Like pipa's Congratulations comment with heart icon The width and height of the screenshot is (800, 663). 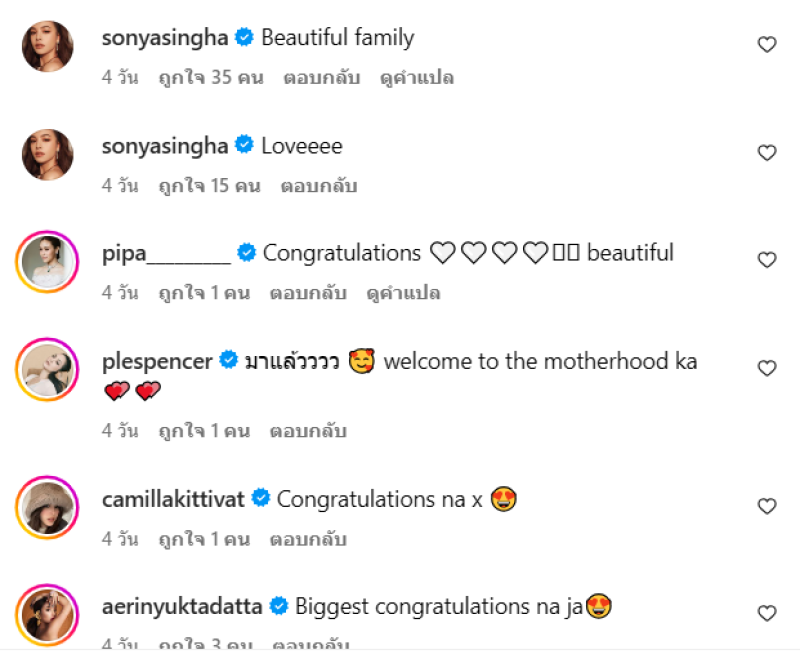tap(767, 260)
